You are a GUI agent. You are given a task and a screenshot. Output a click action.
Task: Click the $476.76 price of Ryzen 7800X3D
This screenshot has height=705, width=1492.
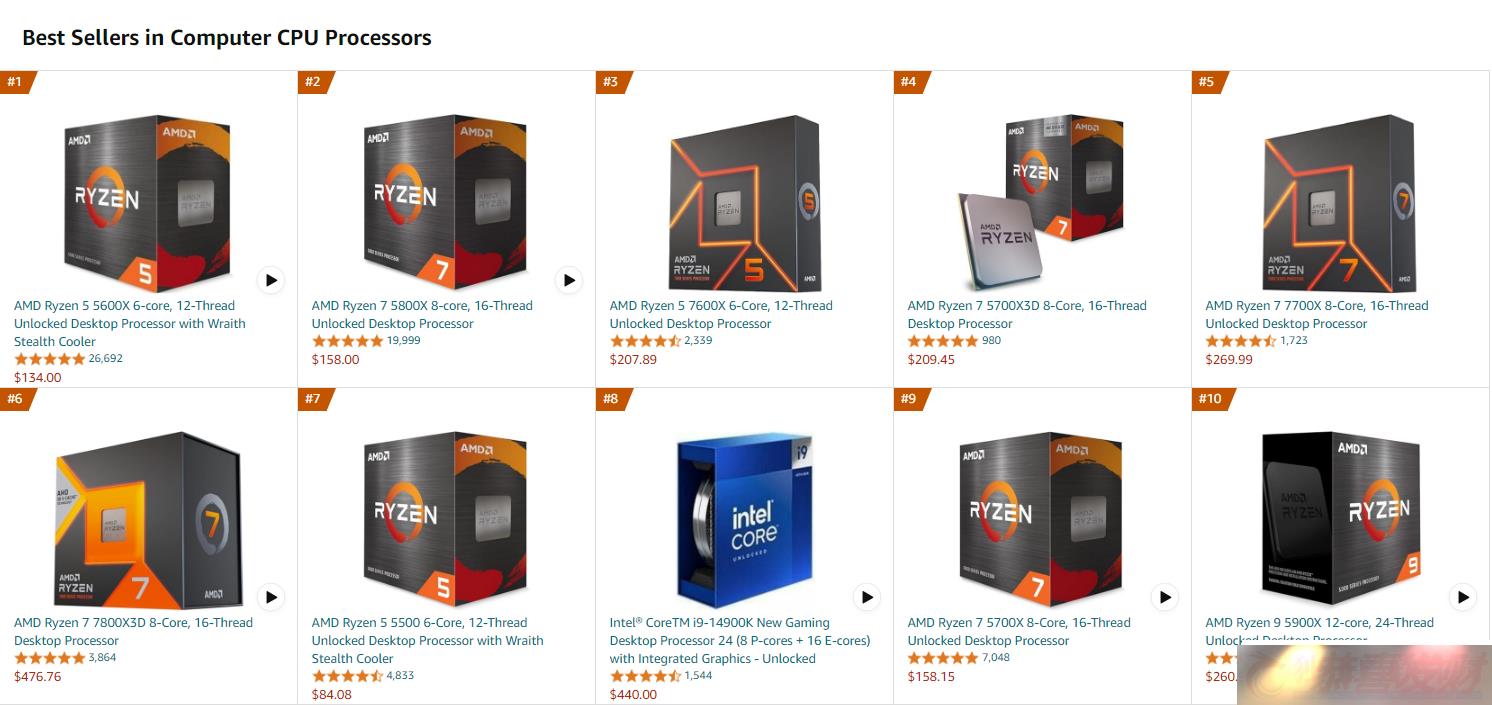point(37,677)
